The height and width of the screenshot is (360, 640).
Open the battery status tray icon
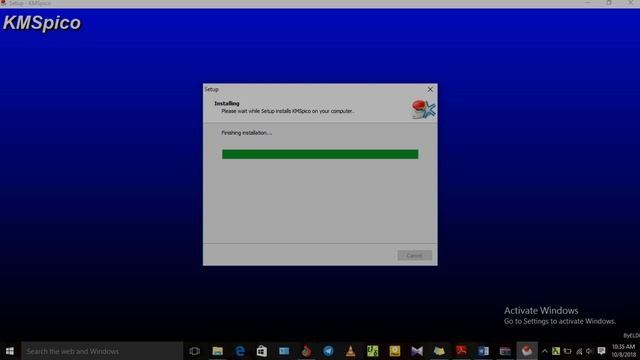pos(567,351)
